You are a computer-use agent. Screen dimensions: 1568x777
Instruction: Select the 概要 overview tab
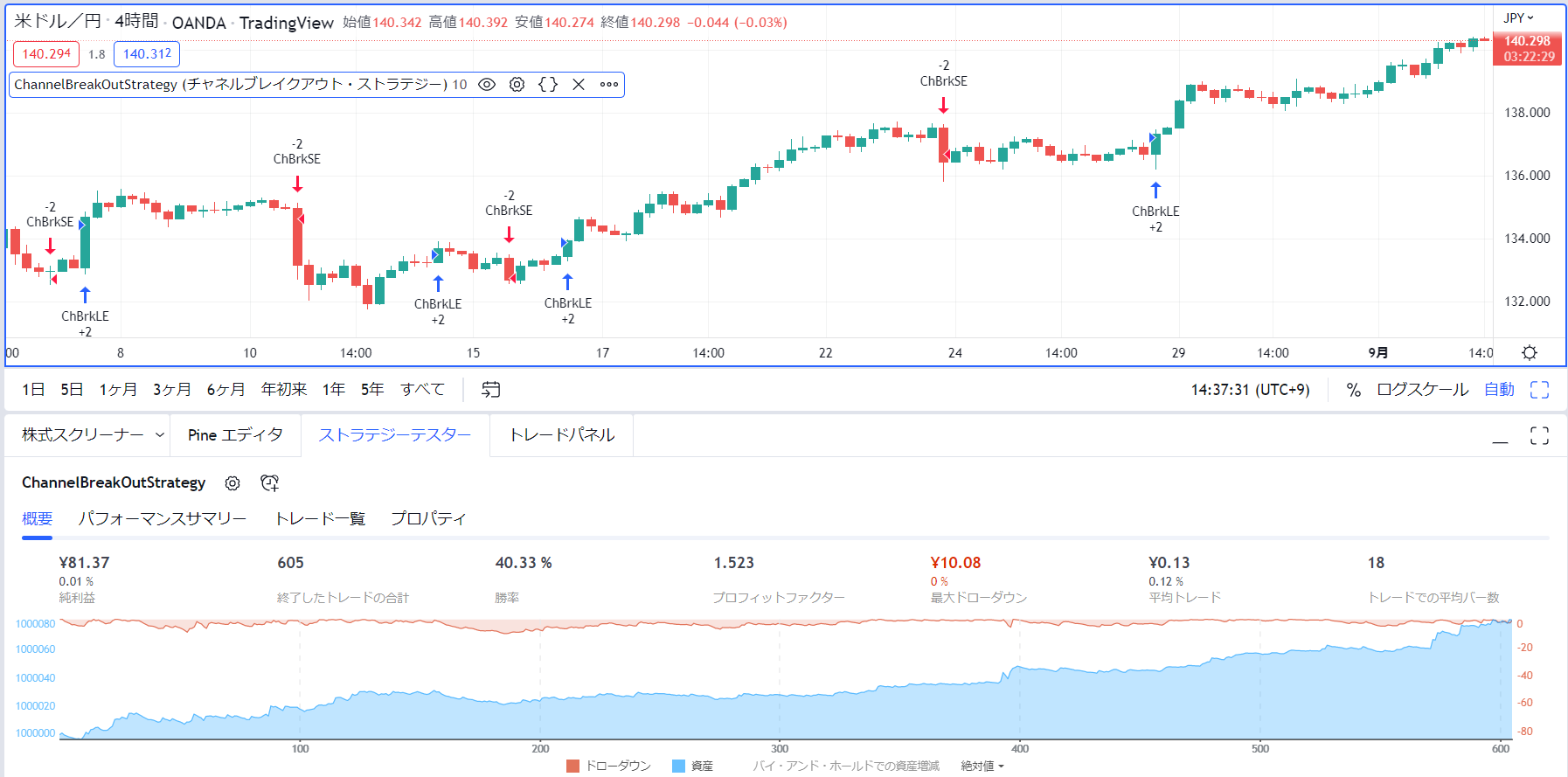37,519
